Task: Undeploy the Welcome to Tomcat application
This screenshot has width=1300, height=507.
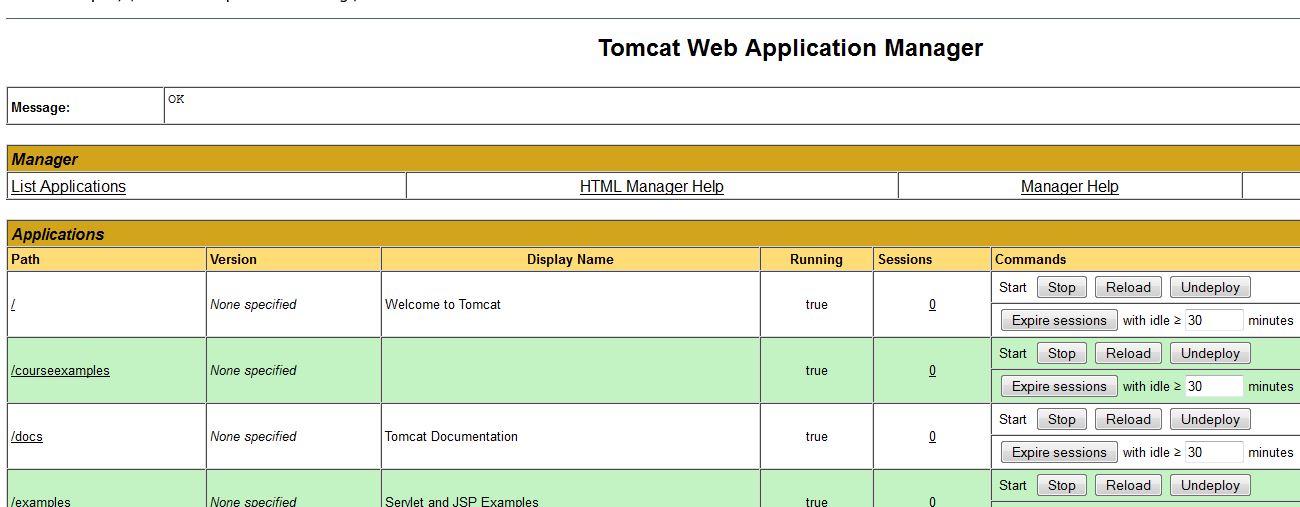Action: (1210, 287)
